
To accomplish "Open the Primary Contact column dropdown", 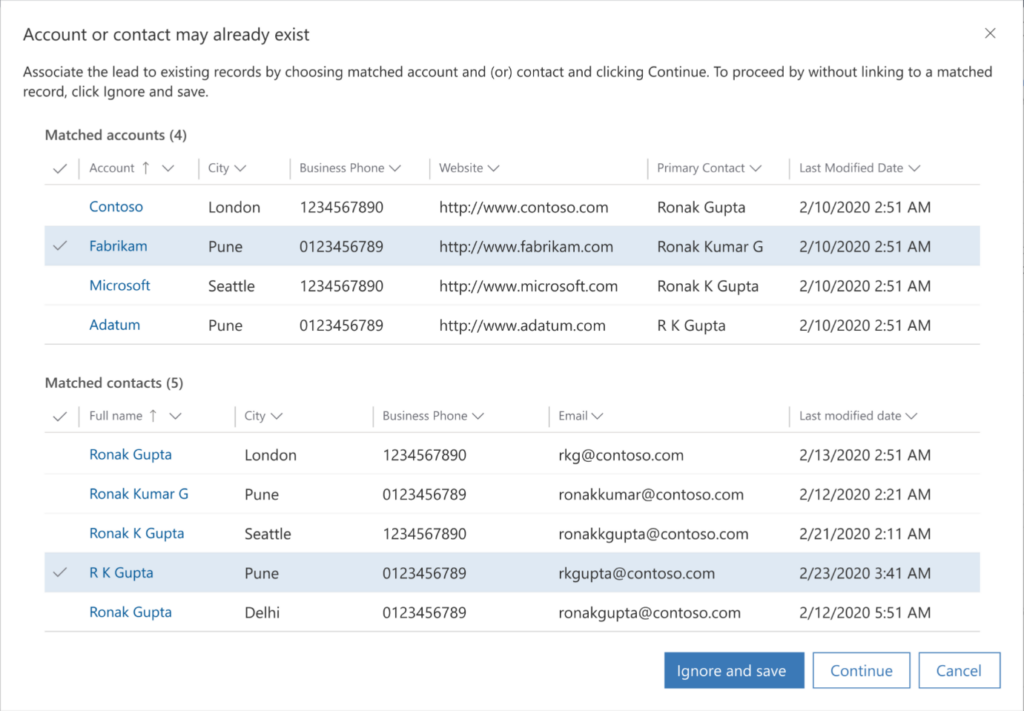I will pyautogui.click(x=756, y=168).
